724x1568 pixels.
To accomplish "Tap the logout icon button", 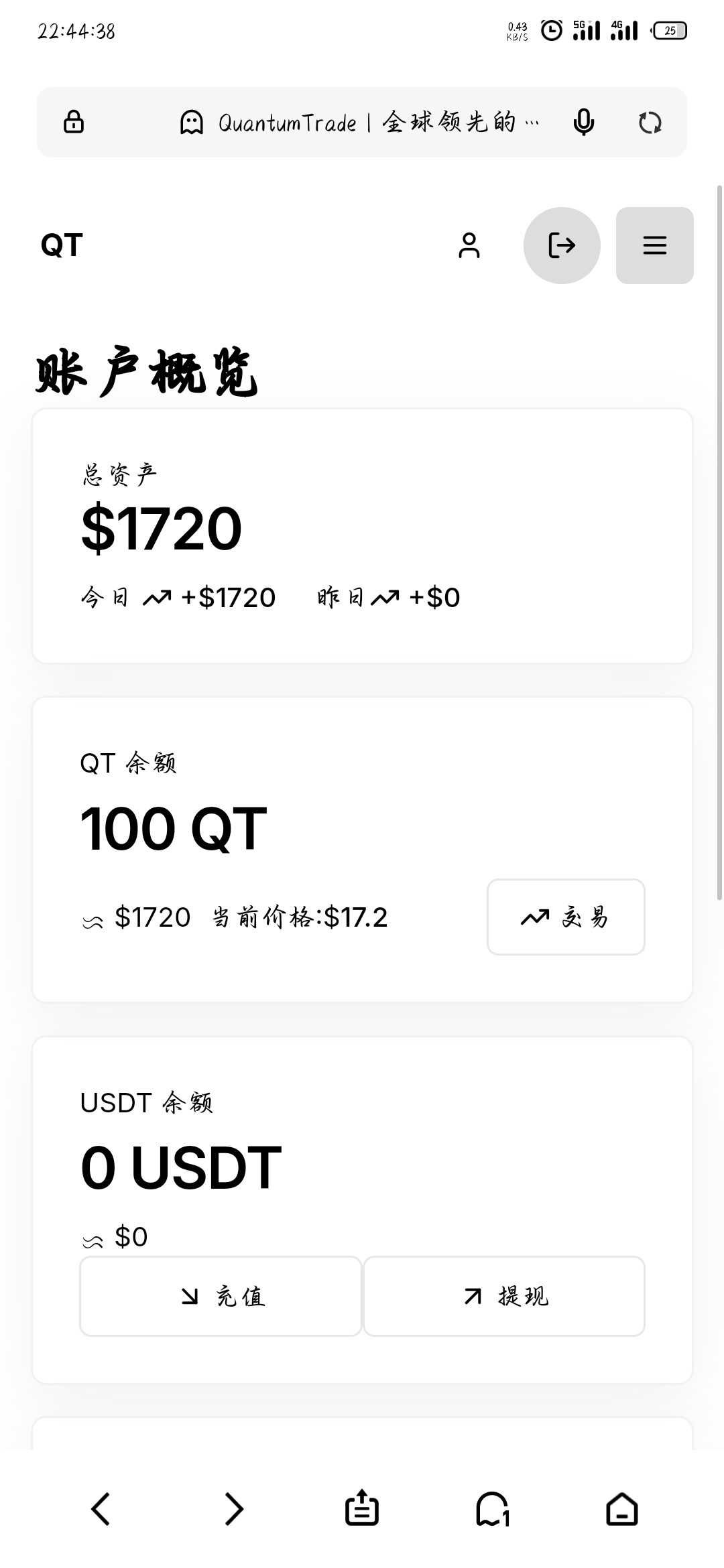I will (562, 245).
